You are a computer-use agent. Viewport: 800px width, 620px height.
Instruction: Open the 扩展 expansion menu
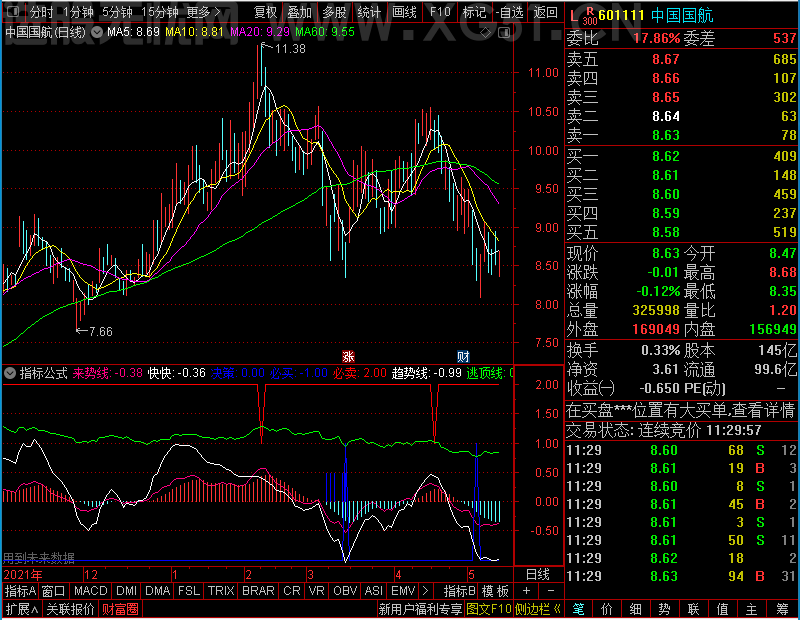tap(22, 609)
